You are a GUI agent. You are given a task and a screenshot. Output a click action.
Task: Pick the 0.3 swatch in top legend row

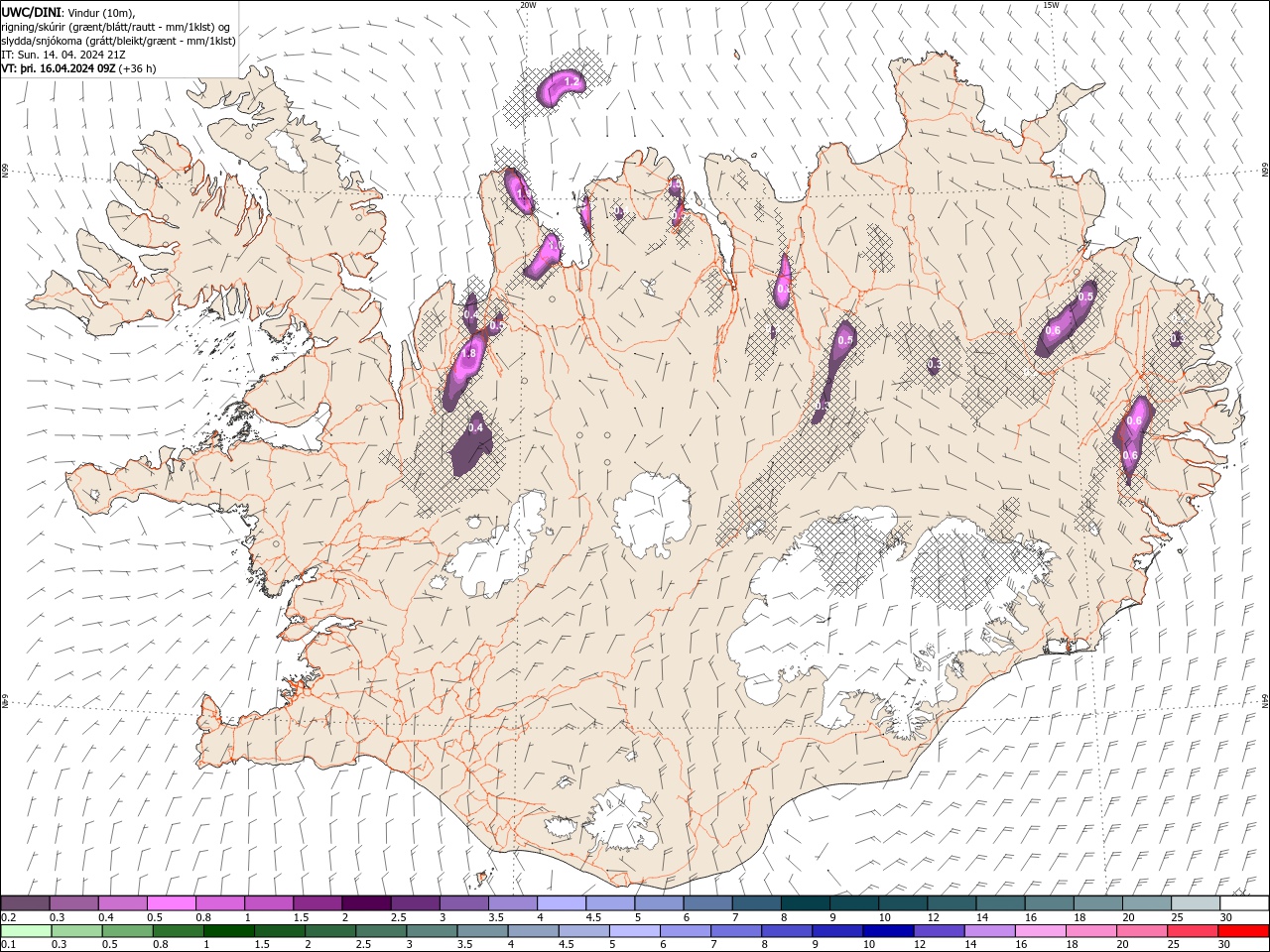(74, 903)
